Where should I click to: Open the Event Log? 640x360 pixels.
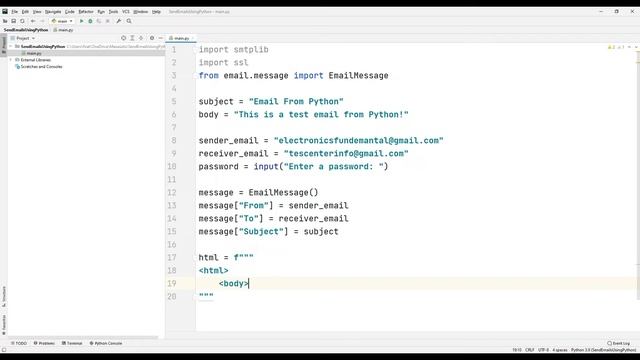[619, 343]
